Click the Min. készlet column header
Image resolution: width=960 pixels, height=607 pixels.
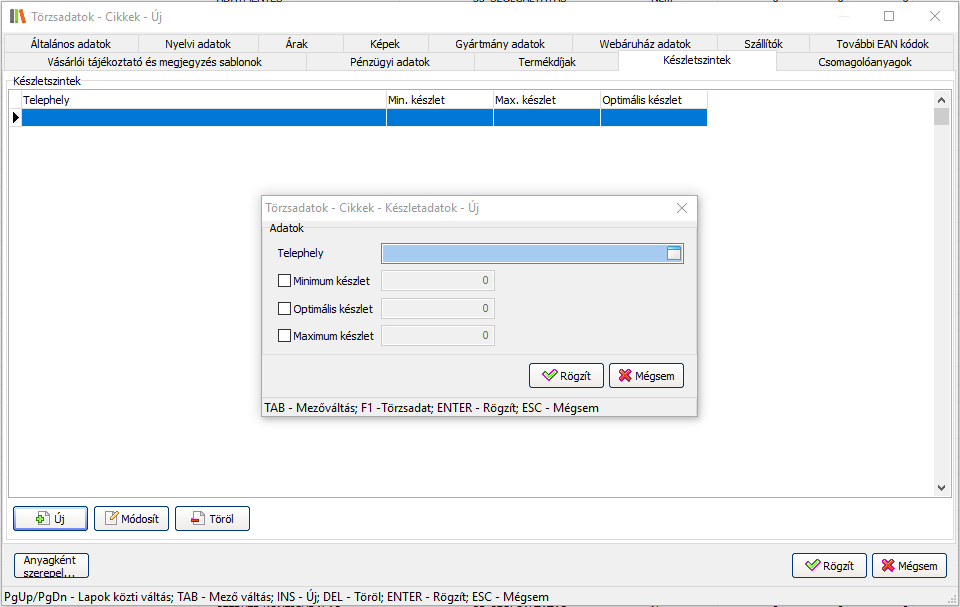point(439,100)
